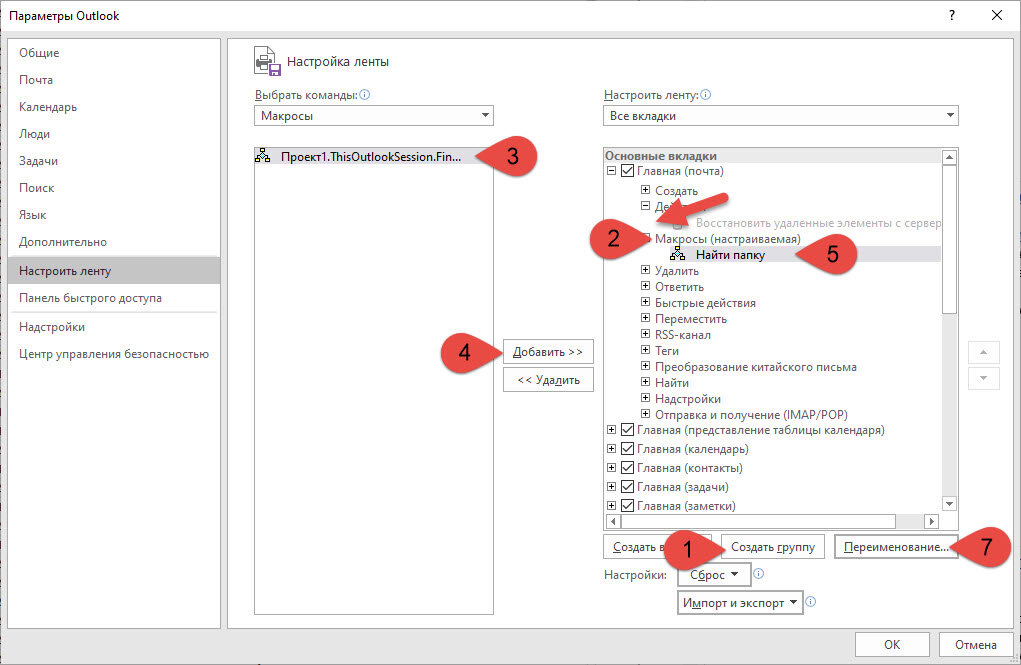Image resolution: width=1021 pixels, height=665 pixels.
Task: Open Центр управления безопасностью settings
Action: 114,354
